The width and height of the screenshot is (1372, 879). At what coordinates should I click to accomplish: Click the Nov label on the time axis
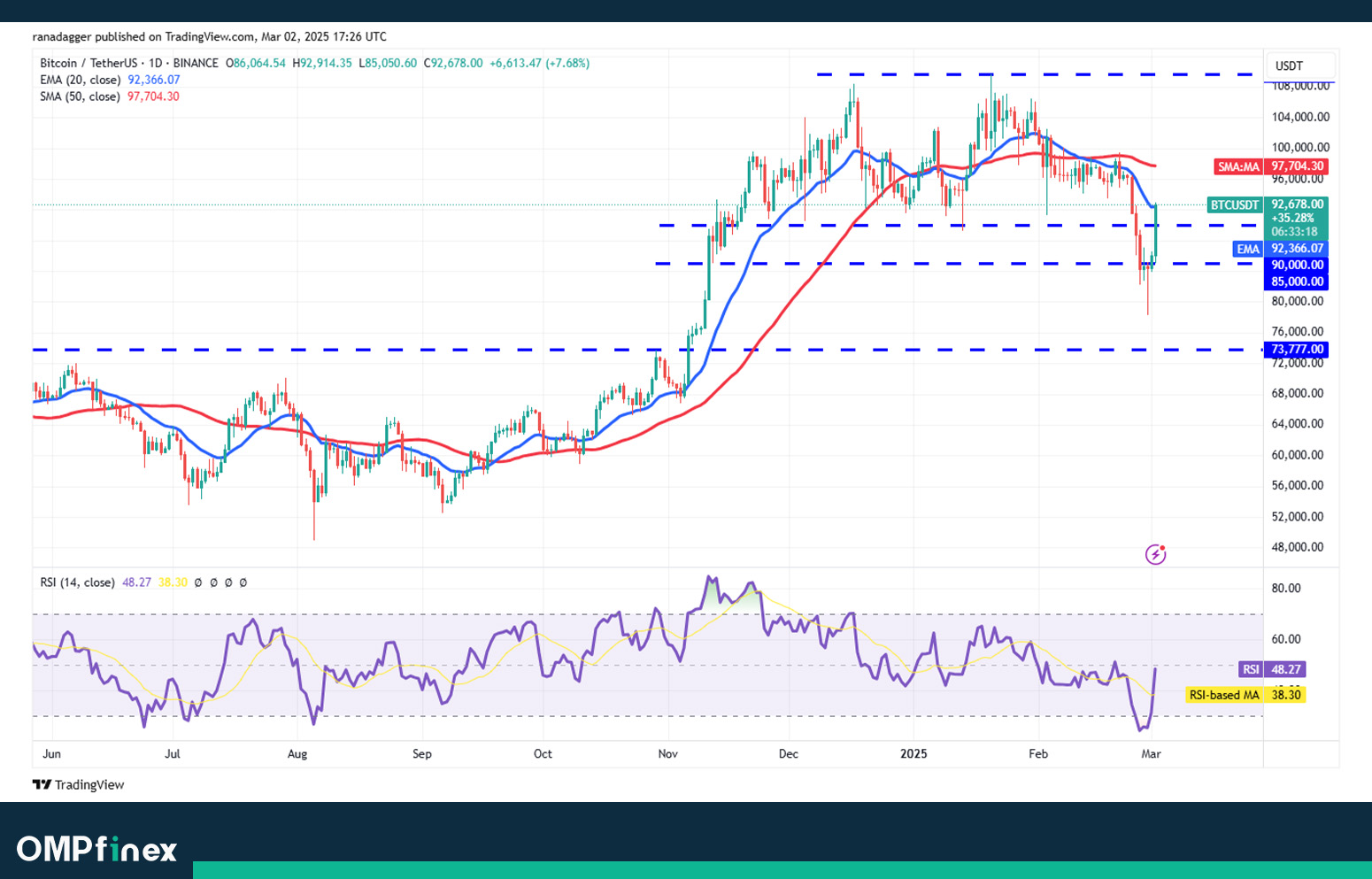point(667,754)
